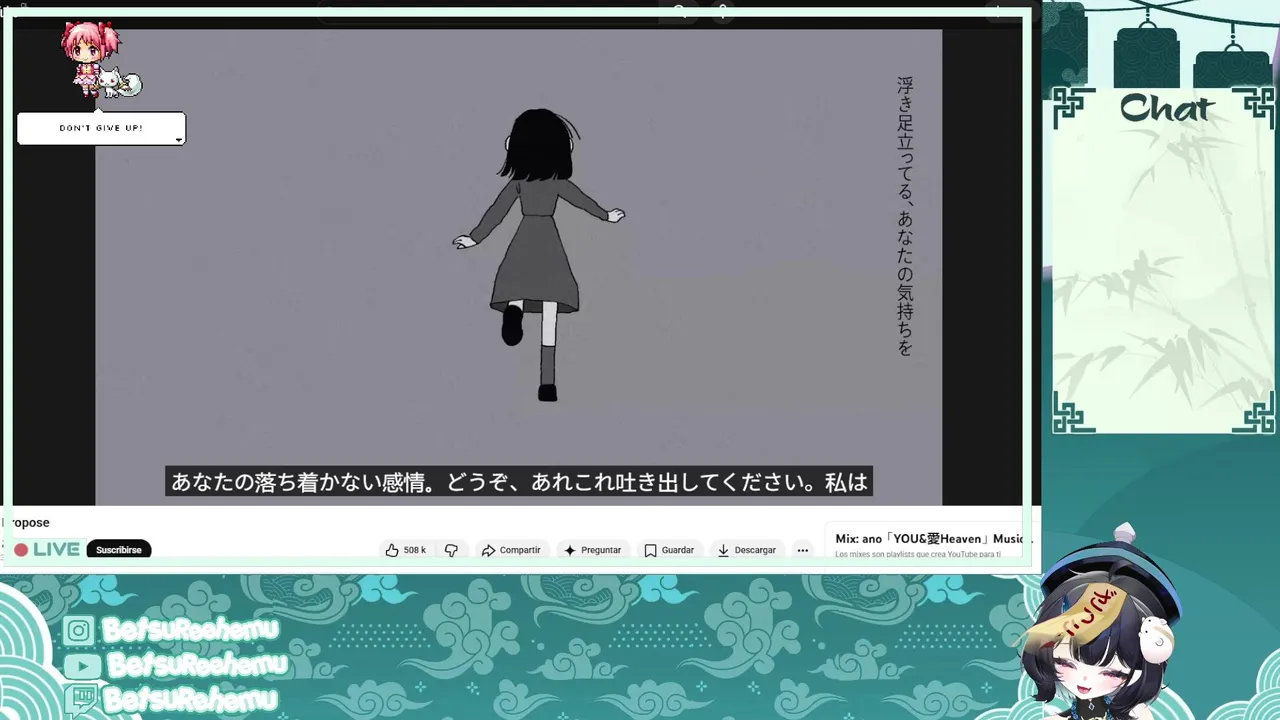This screenshot has width=1280, height=720.
Task: Save video with Guardar button
Action: (x=669, y=550)
